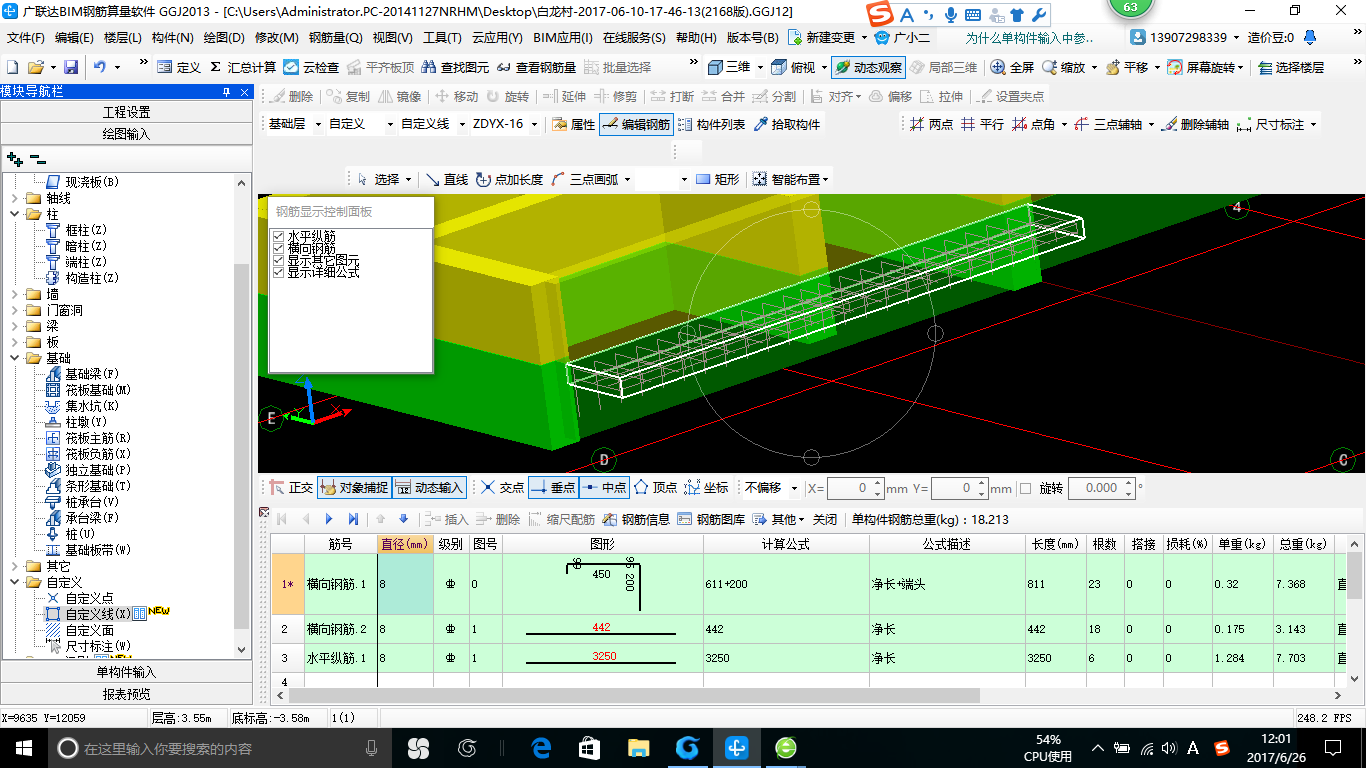Toggle 编辑钢筋 edit rebar button
The image size is (1366, 768).
coord(636,125)
